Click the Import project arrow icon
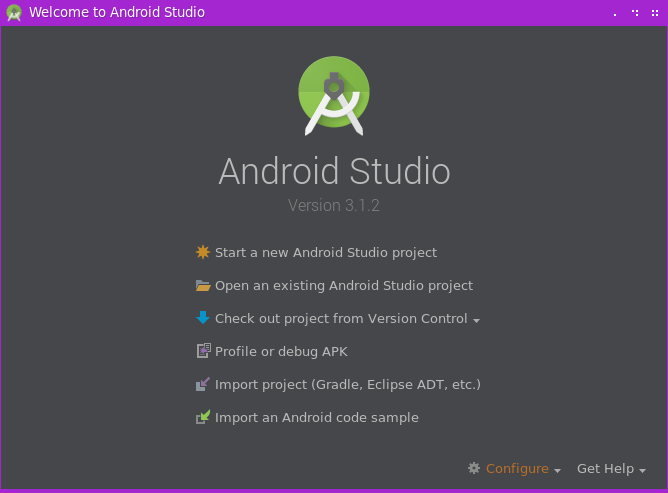This screenshot has height=493, width=668. pos(203,384)
